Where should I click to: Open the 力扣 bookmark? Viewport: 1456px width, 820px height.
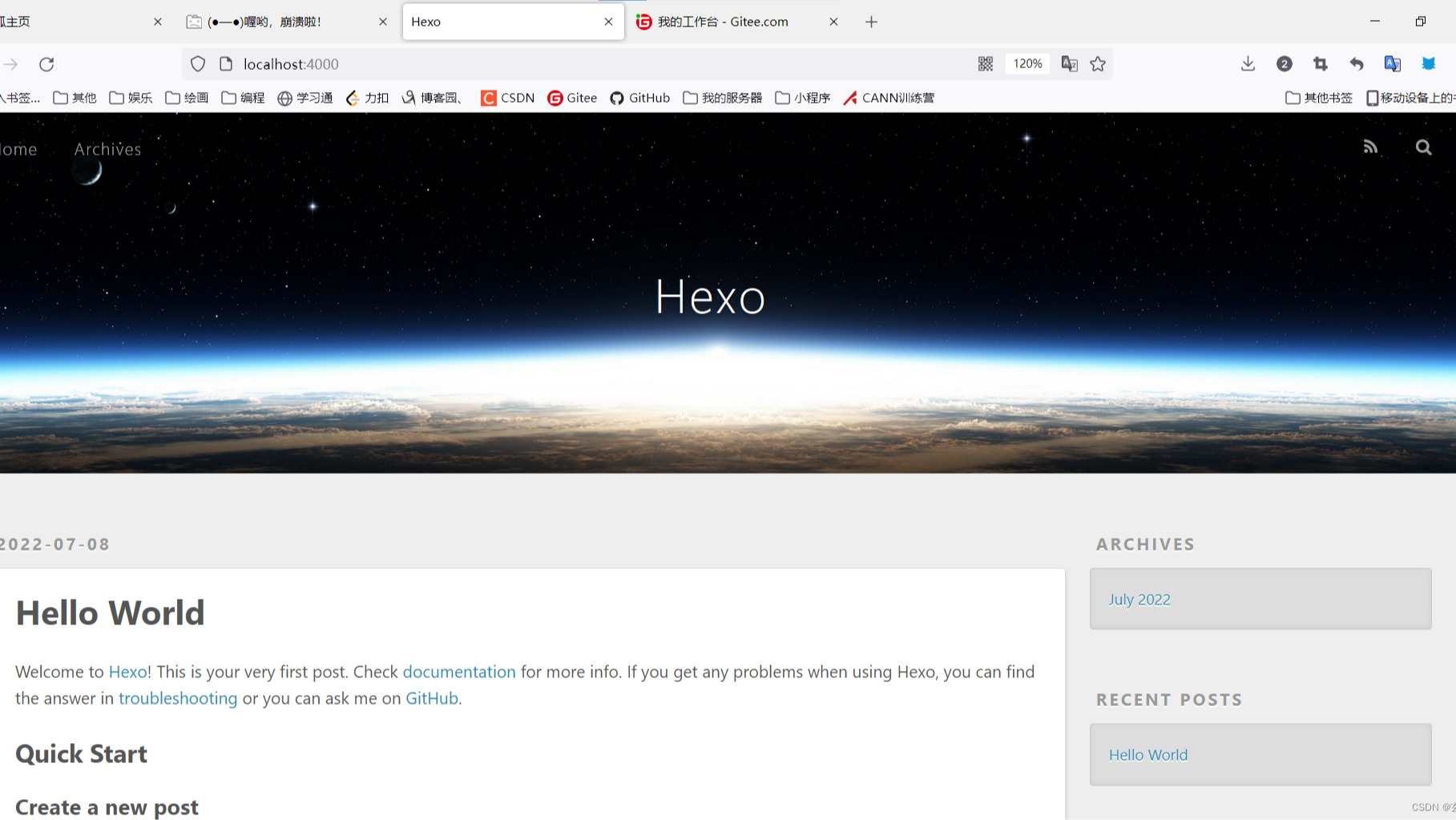(367, 98)
